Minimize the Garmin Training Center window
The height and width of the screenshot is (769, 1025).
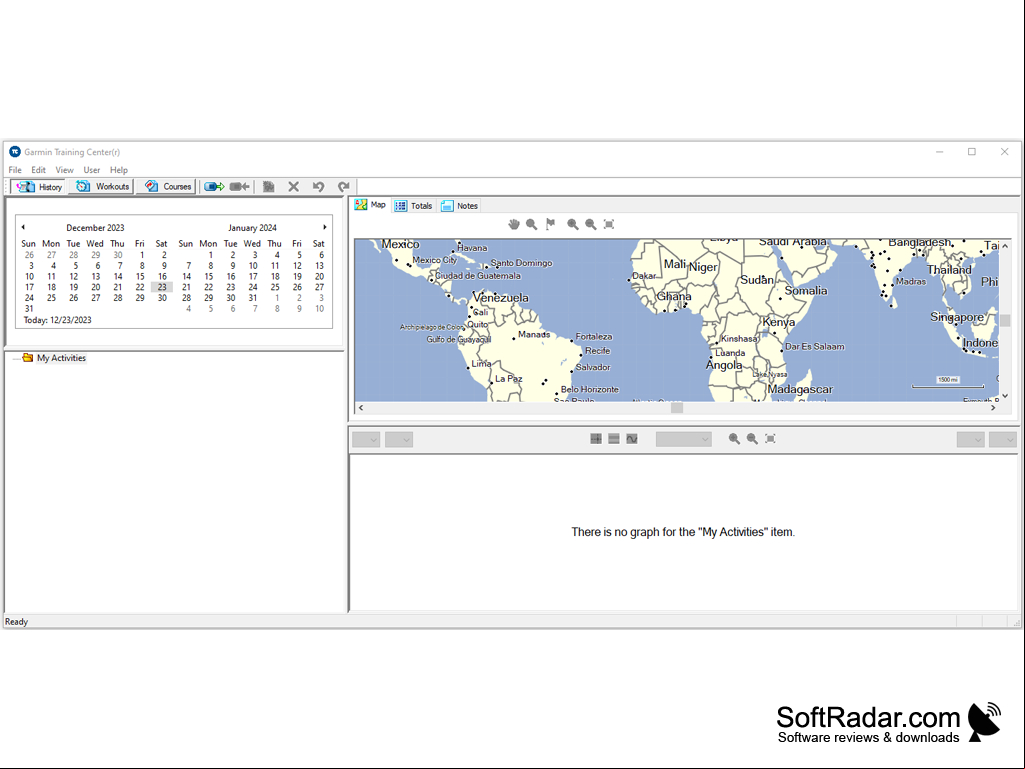coord(939,152)
